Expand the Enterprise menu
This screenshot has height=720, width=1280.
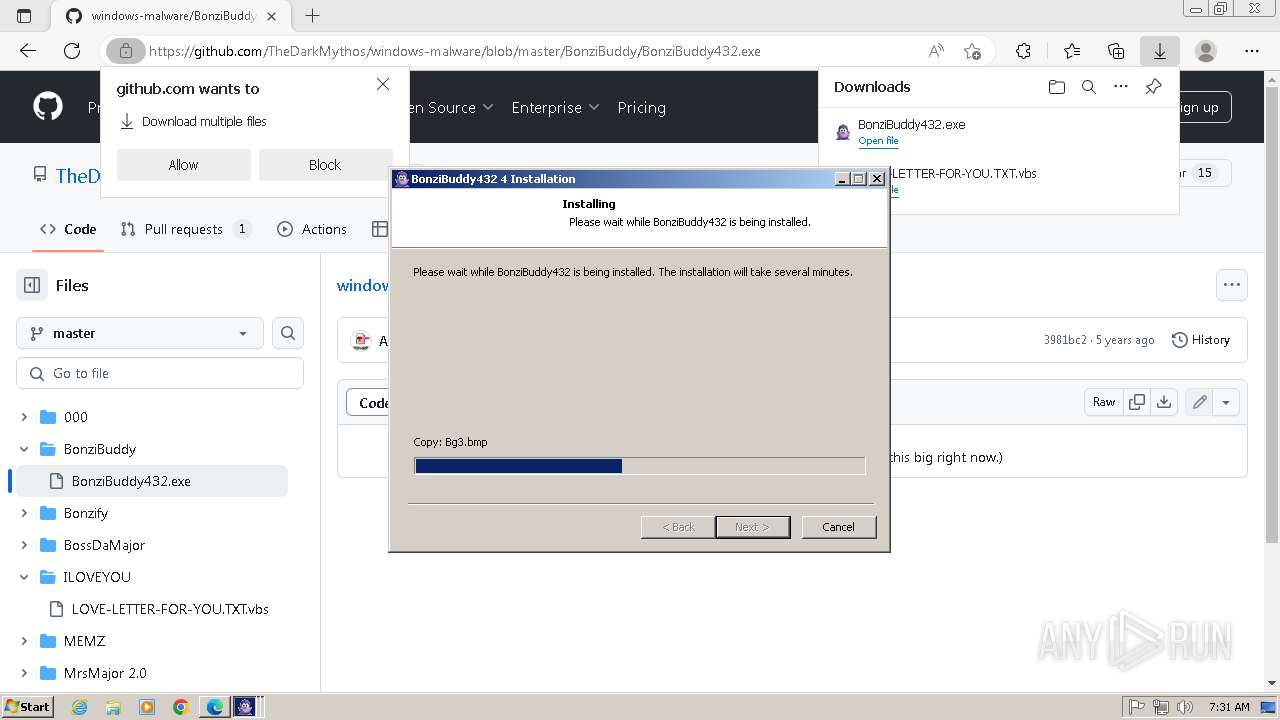pos(555,107)
